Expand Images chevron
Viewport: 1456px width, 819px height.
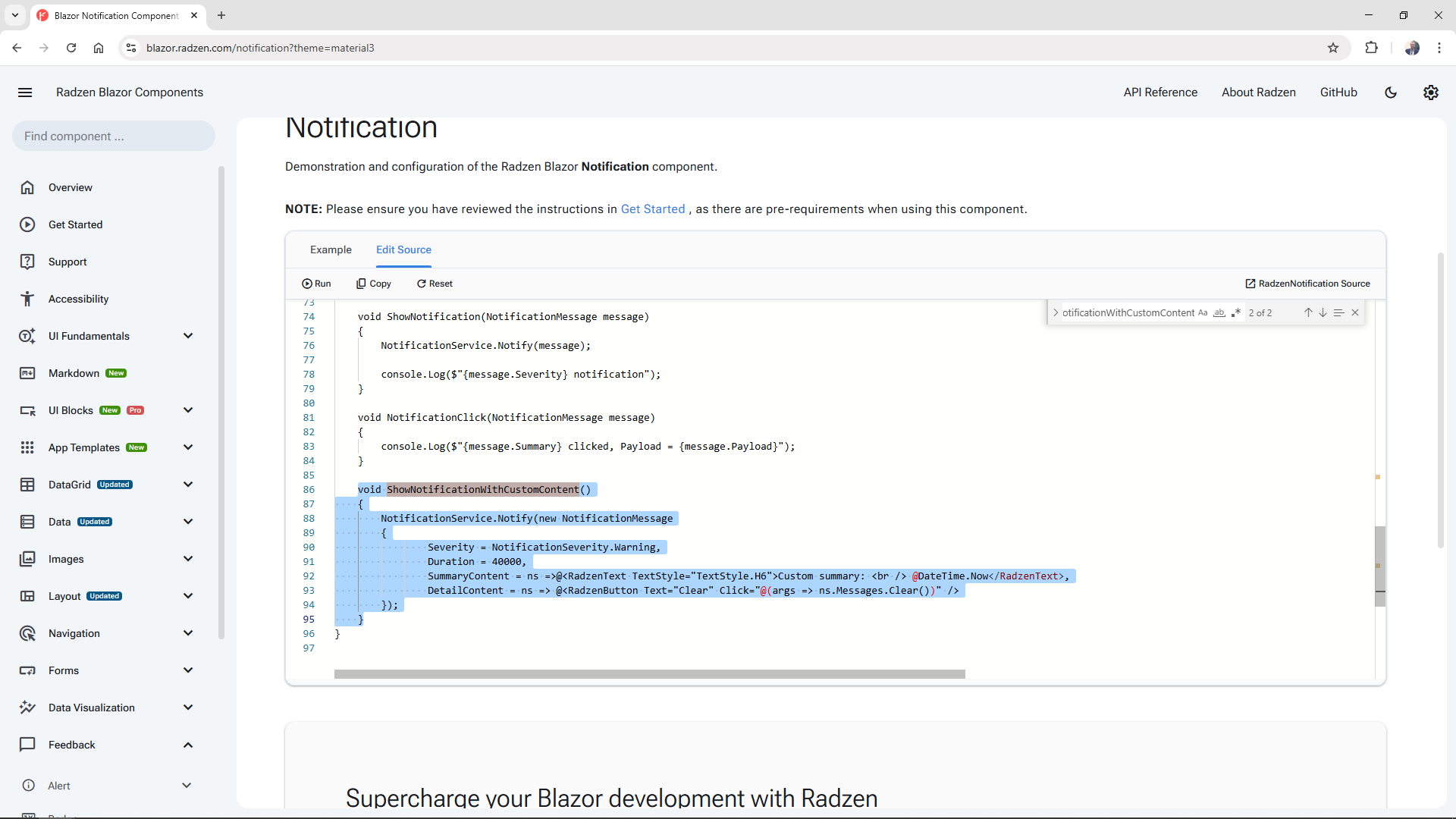coord(188,559)
